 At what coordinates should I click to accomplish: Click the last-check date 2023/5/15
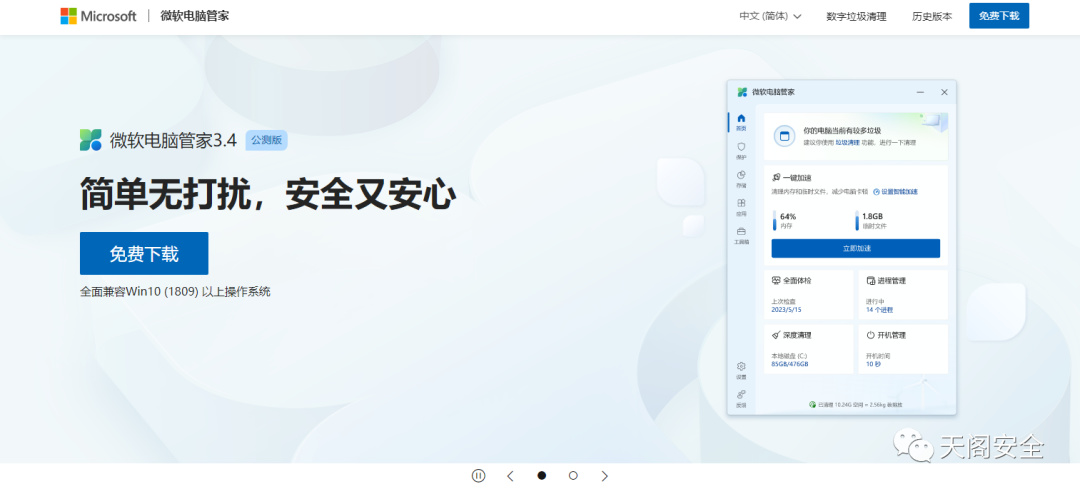click(x=787, y=309)
